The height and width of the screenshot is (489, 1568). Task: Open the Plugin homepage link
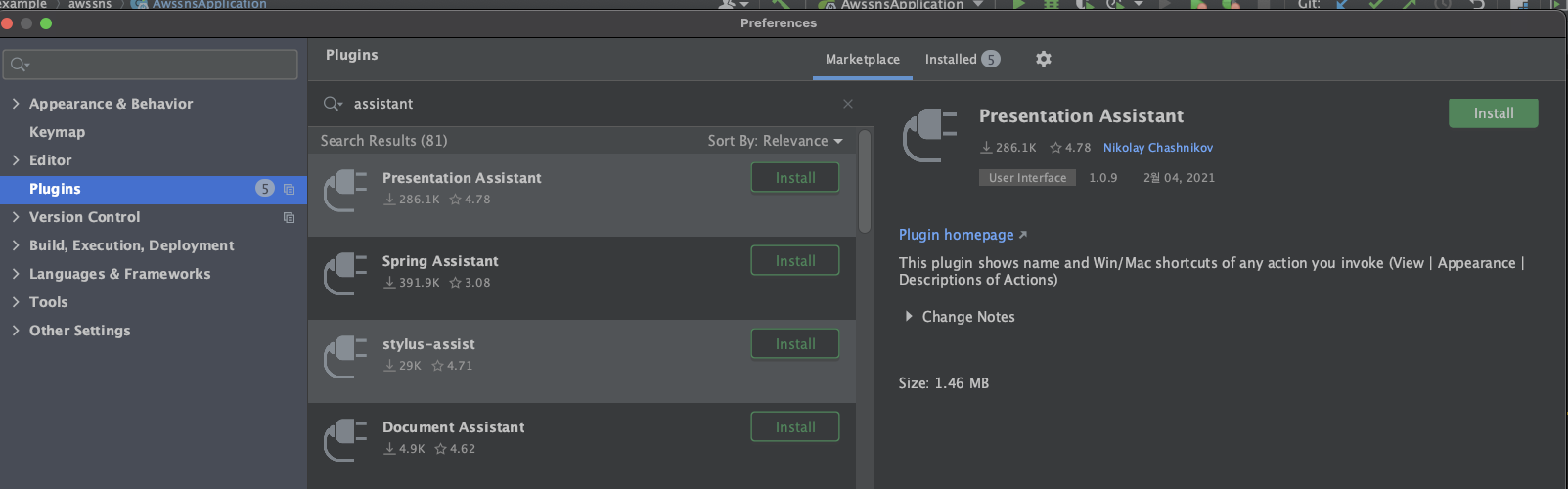[x=963, y=235]
